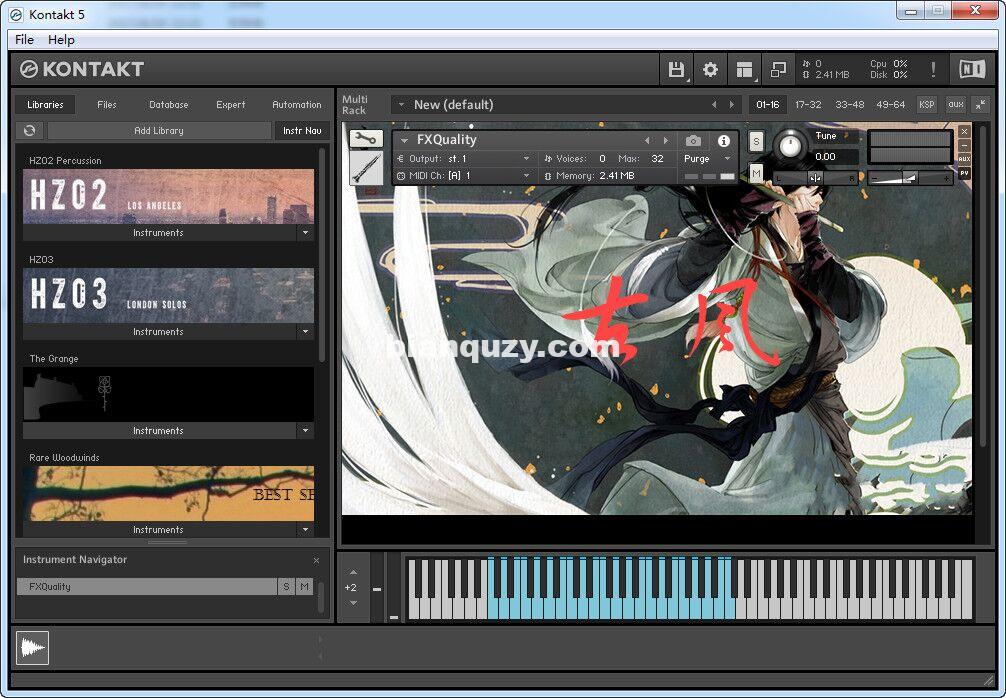
Task: Close the Instrument Navigator pane
Action: 316,561
